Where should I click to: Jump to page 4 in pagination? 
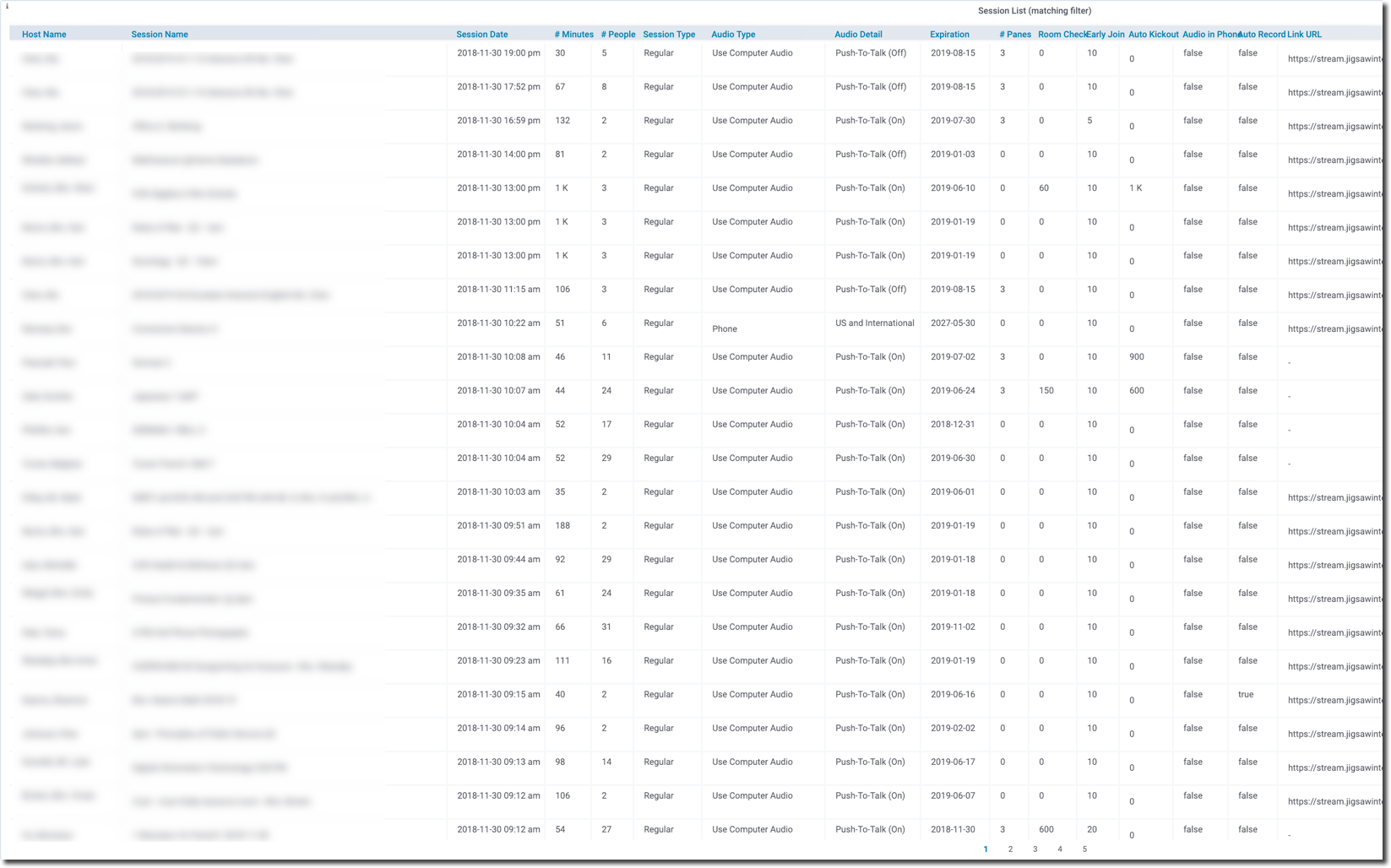point(1060,849)
